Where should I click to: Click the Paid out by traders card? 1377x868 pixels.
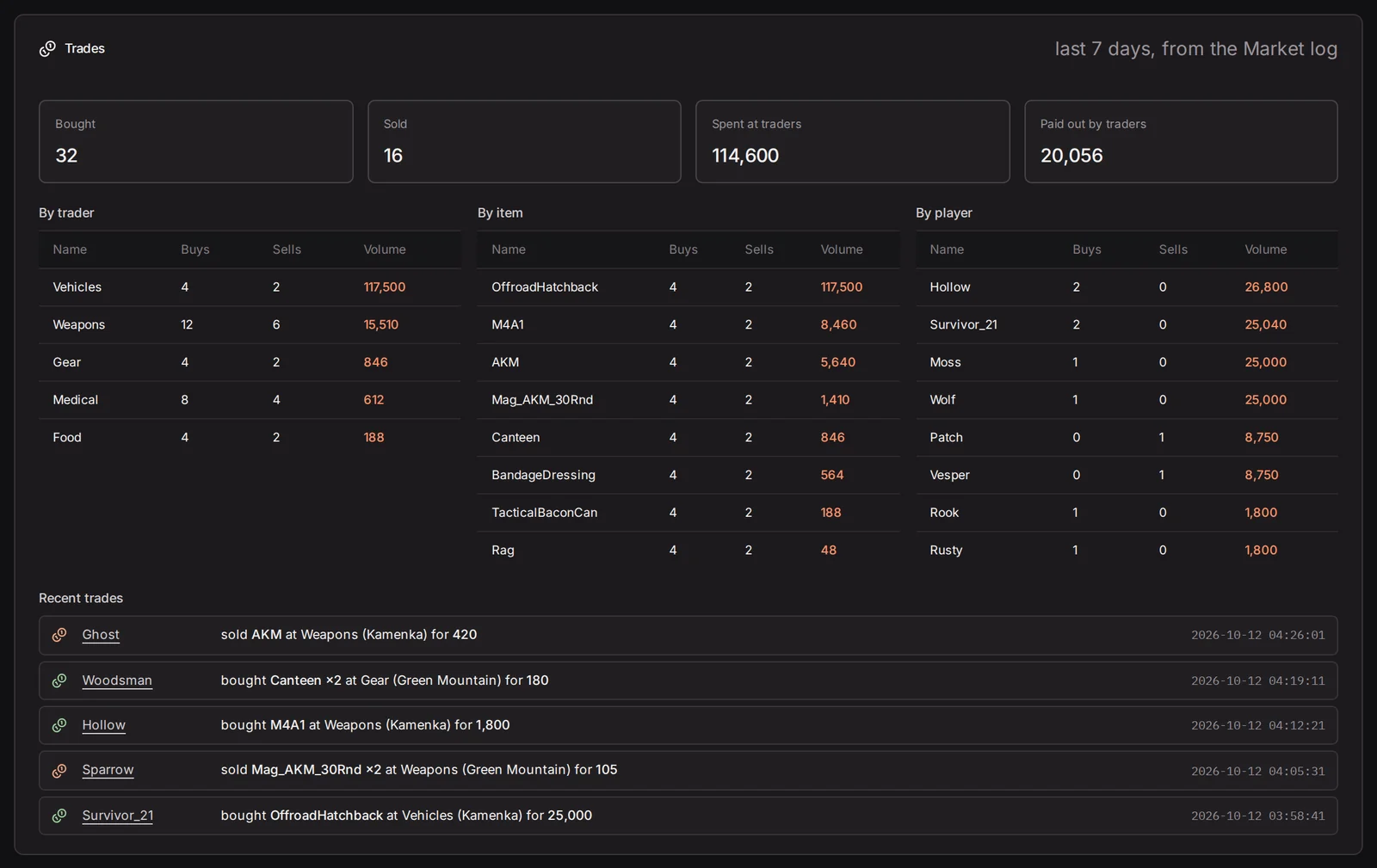(x=1181, y=141)
